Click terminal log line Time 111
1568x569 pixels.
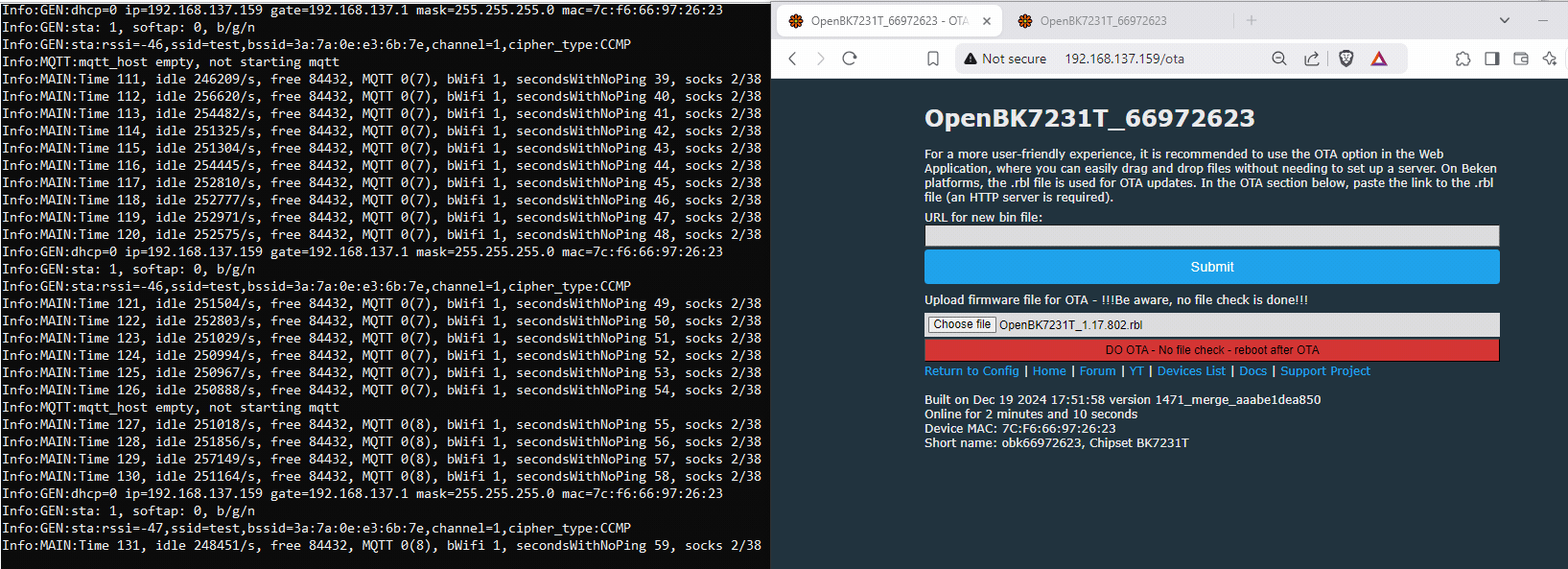coord(382,79)
